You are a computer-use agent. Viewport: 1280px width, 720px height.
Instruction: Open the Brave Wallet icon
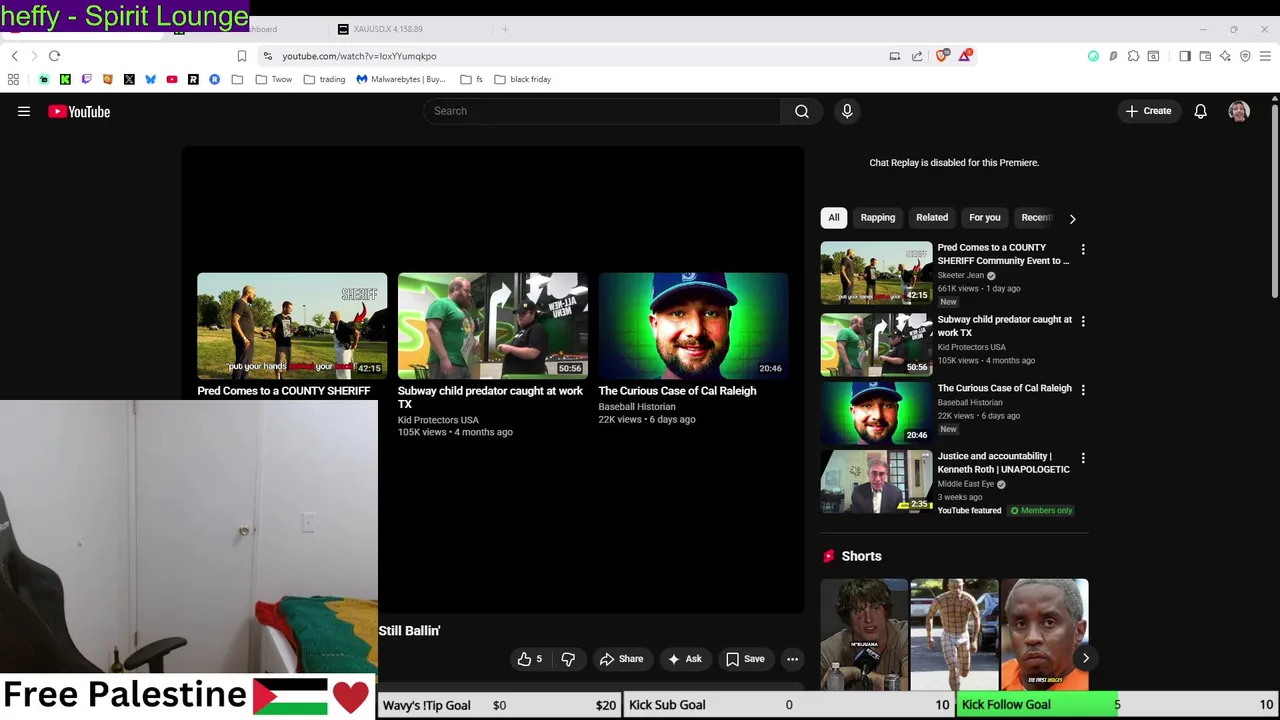click(x=1205, y=56)
